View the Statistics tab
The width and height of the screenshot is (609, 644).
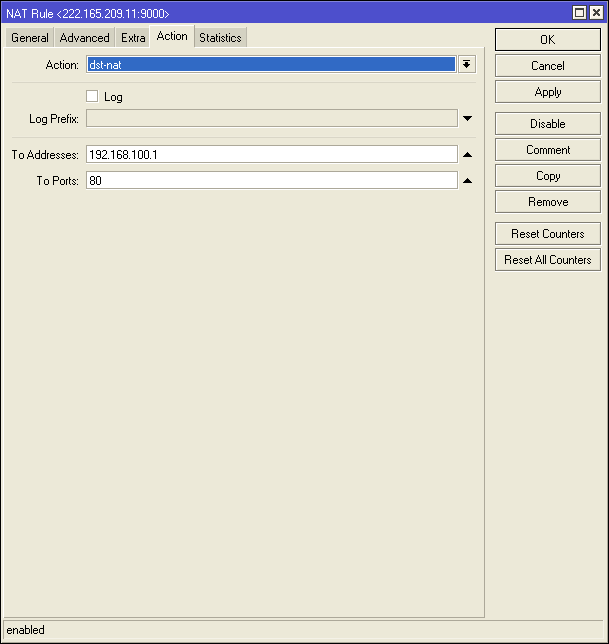point(220,38)
